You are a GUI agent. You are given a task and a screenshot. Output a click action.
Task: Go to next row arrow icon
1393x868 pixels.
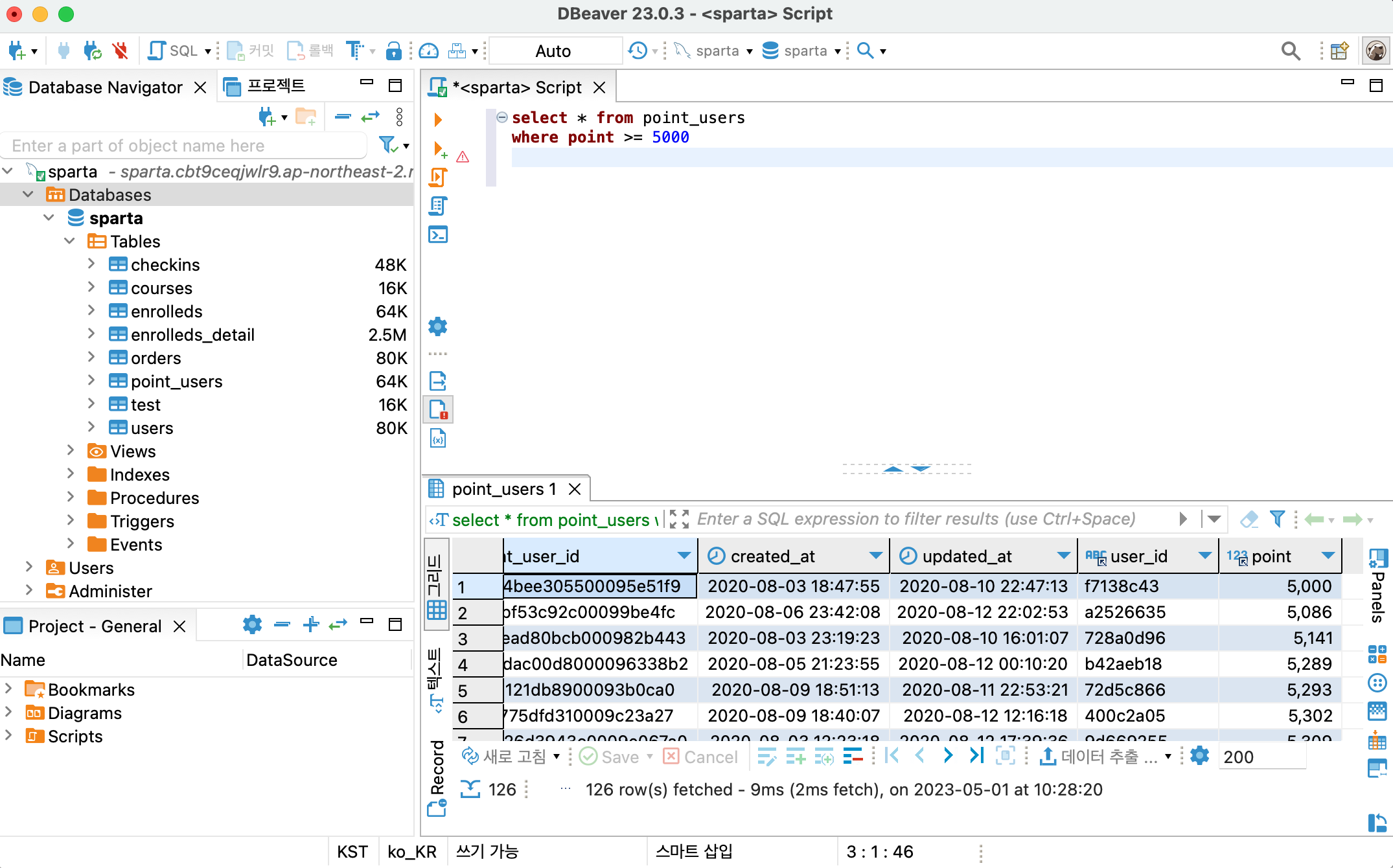(948, 756)
